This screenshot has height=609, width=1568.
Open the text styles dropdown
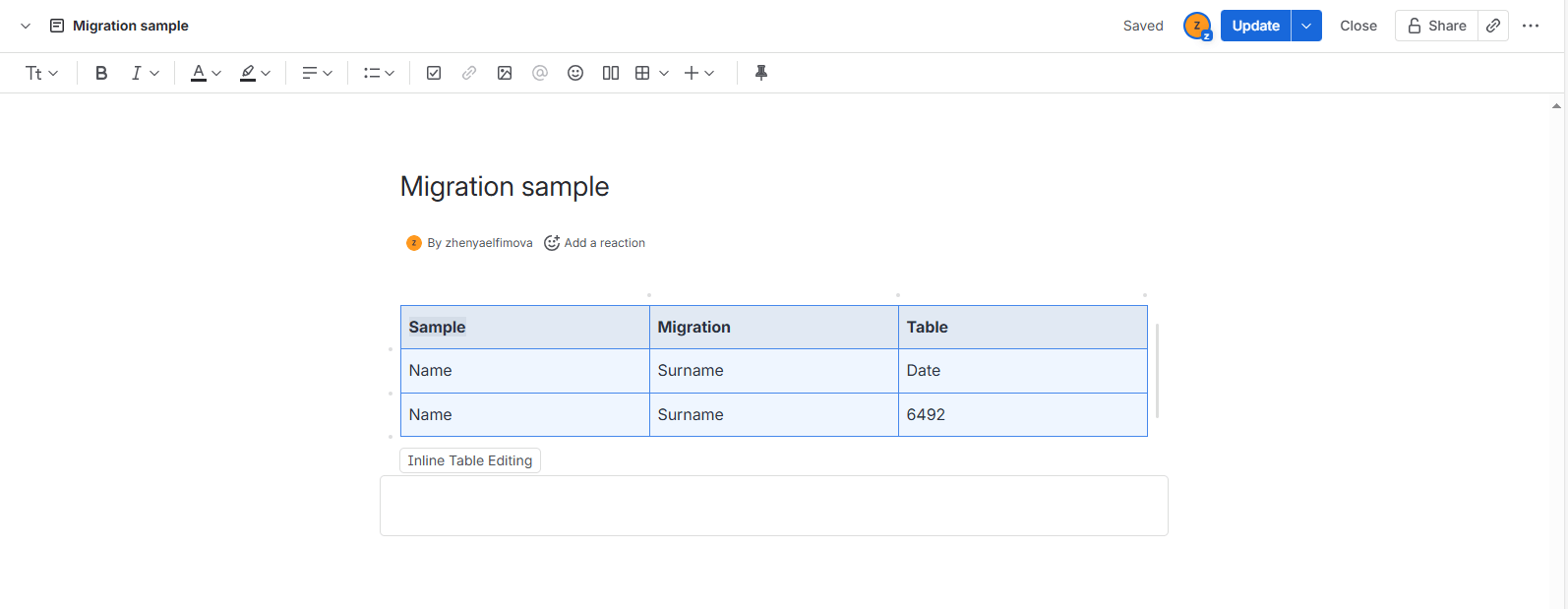[40, 72]
